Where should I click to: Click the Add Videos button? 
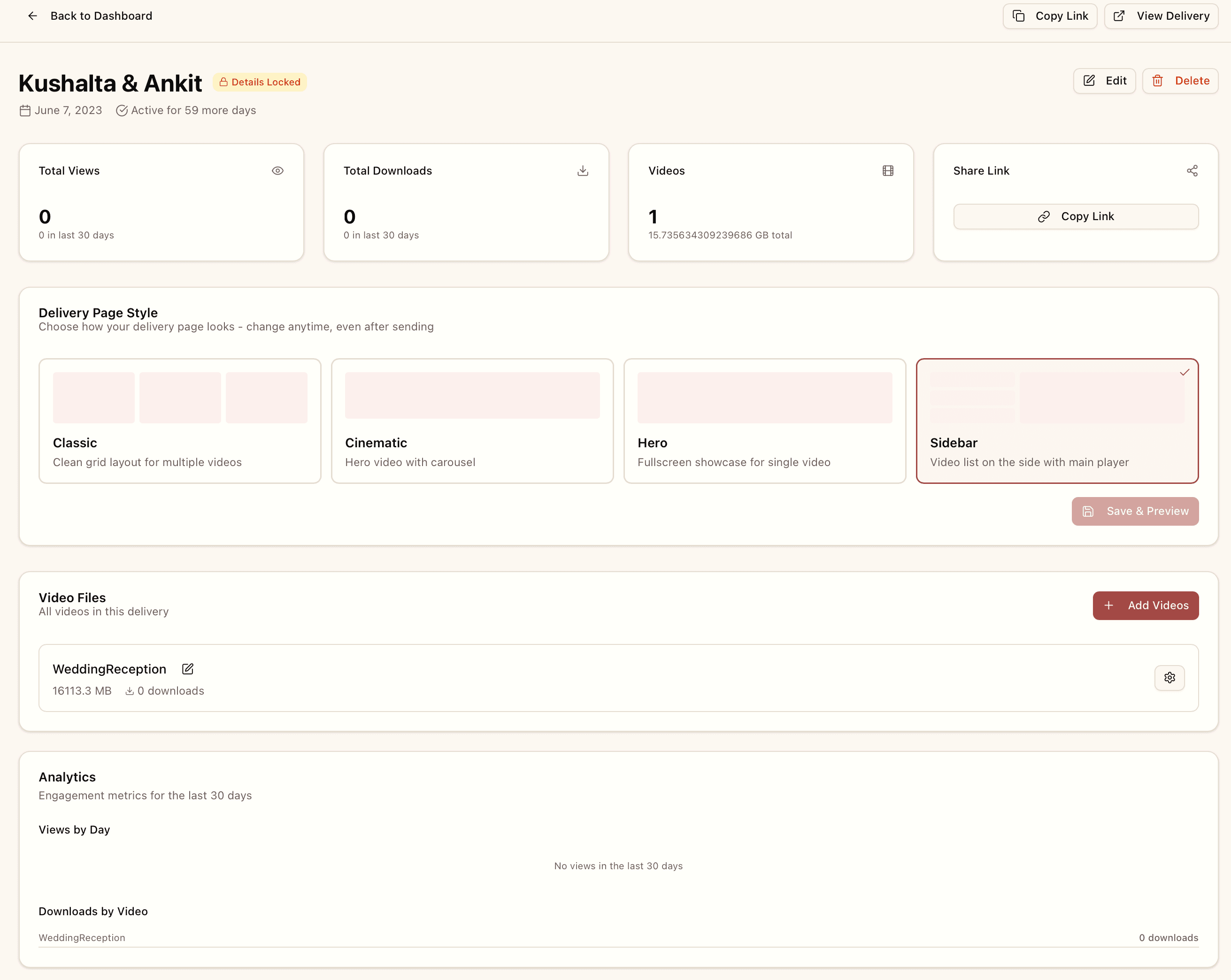click(1146, 605)
